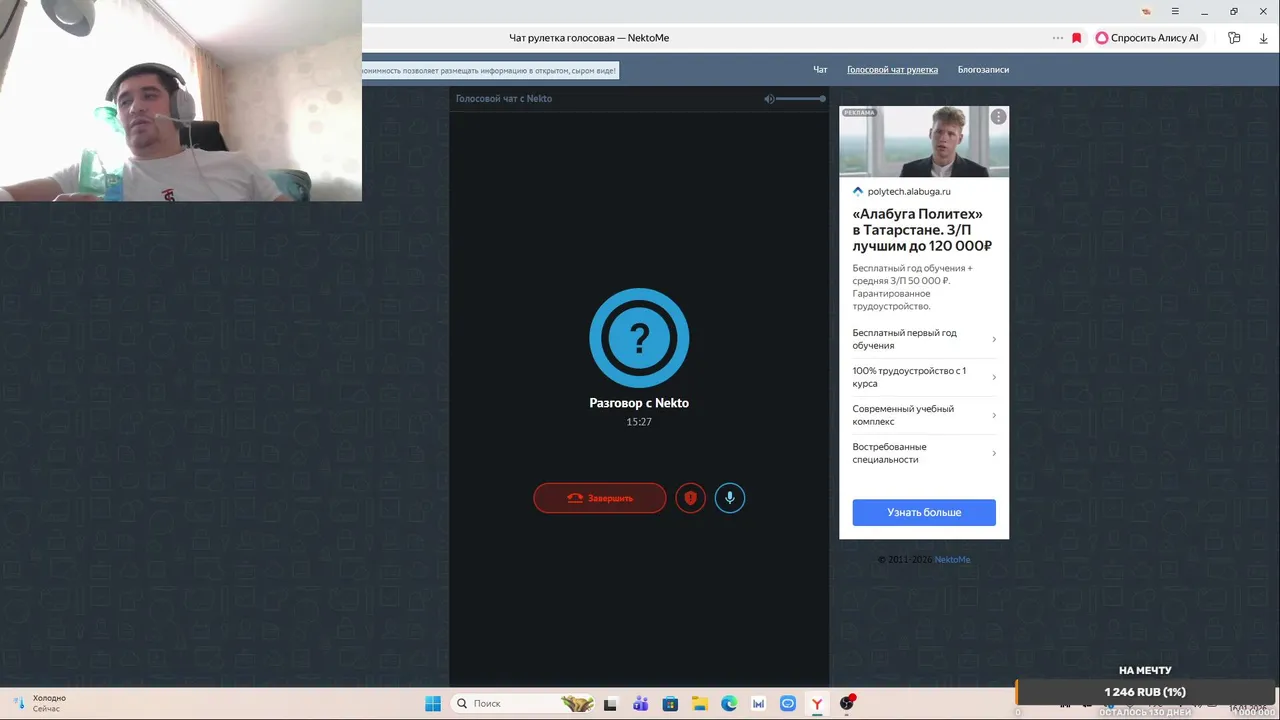Image resolution: width=1280 pixels, height=720 pixels.
Task: Open the polytech.alabuga.ru ad link
Action: pos(909,191)
